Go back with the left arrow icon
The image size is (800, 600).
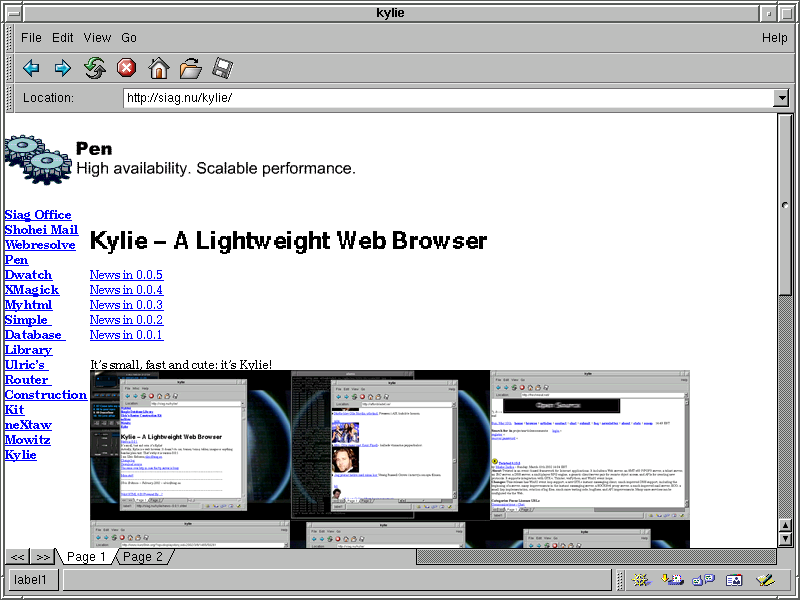[x=32, y=68]
